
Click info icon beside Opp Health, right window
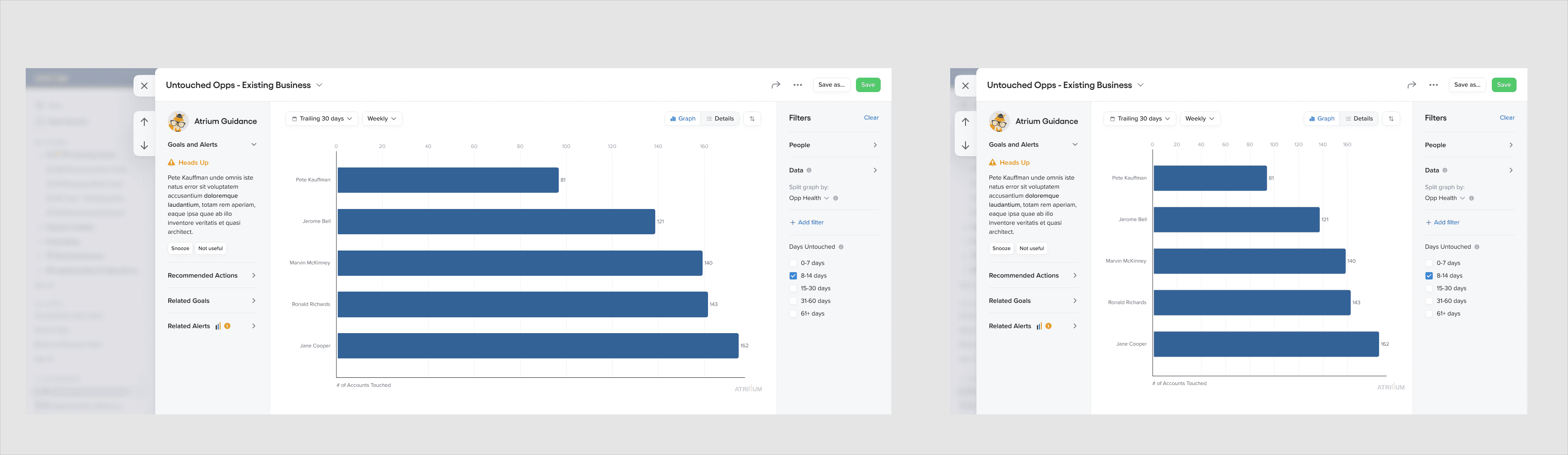tap(1471, 199)
